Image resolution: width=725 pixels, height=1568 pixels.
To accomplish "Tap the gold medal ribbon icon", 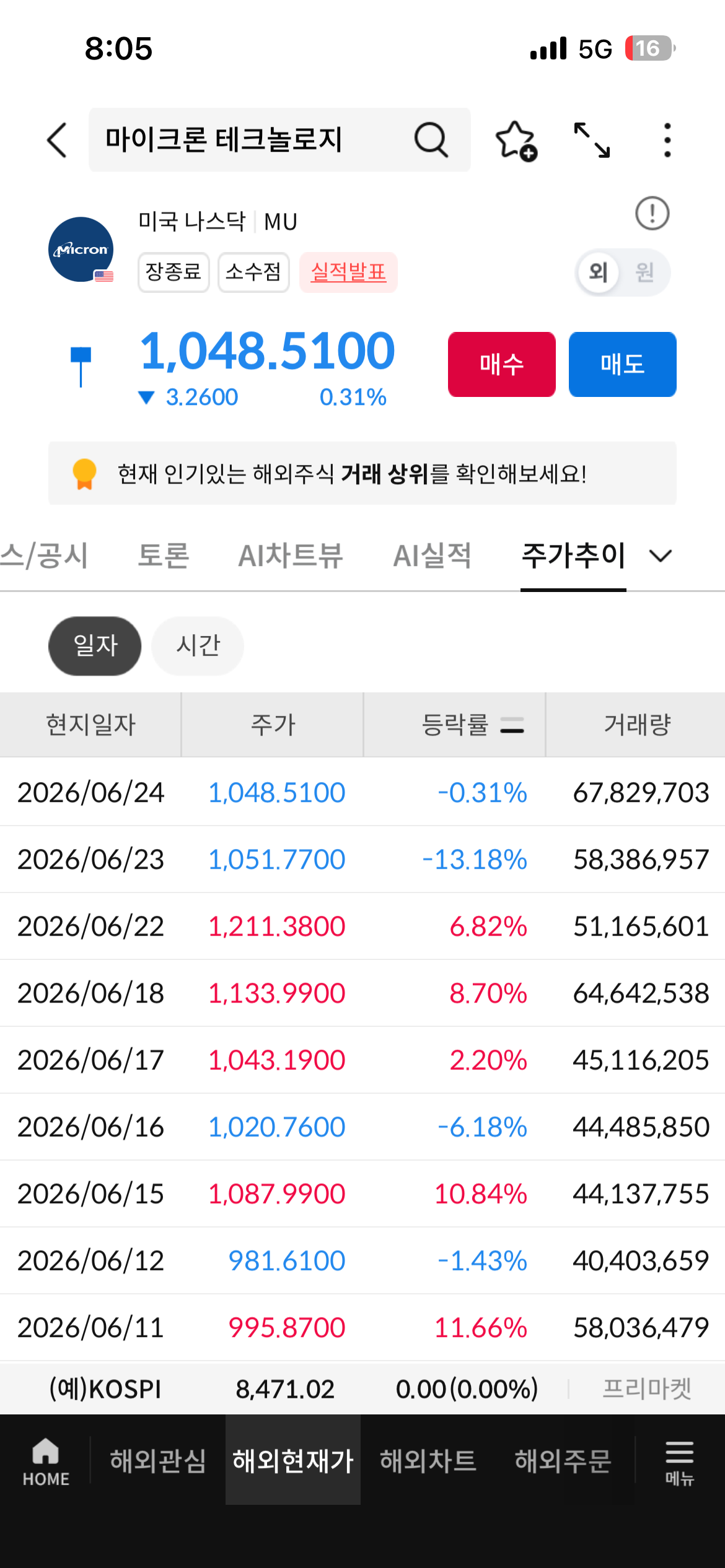I will click(x=84, y=474).
